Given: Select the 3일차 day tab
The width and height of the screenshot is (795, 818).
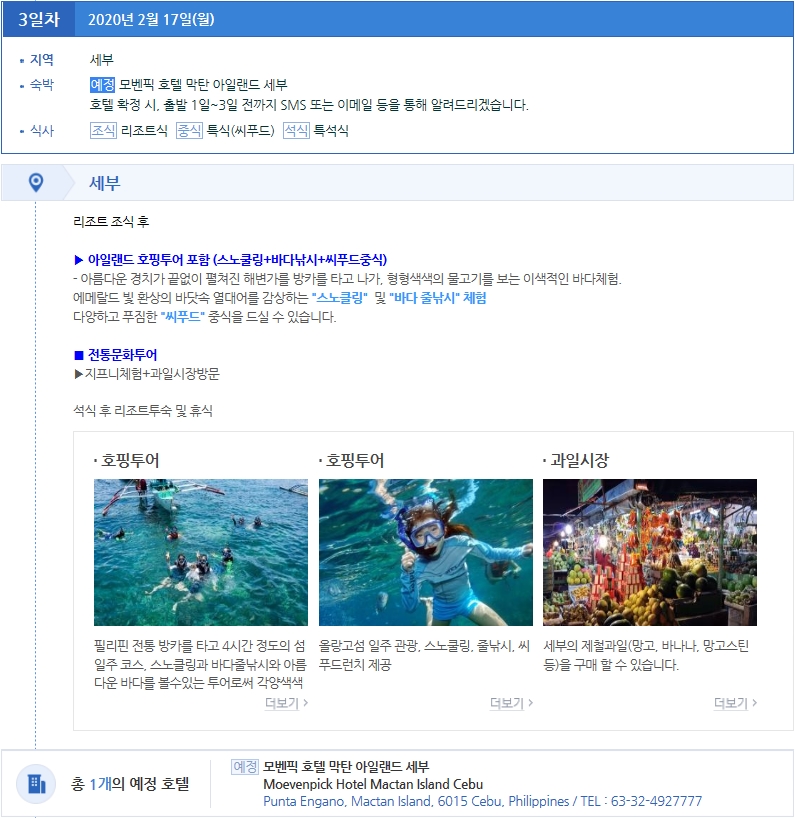Looking at the screenshot, I should [x=38, y=19].
